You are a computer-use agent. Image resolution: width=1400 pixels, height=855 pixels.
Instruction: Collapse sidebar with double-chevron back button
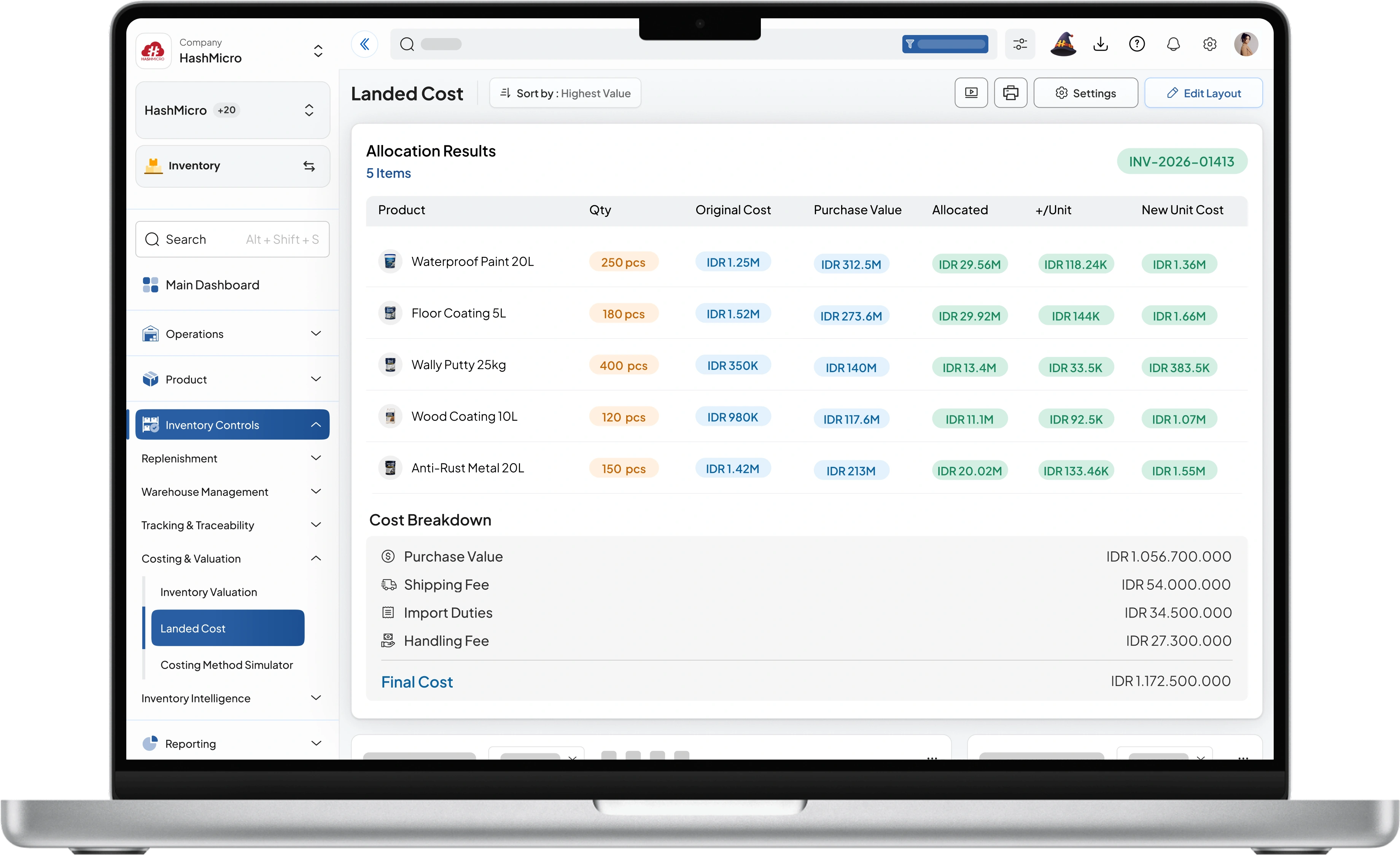(365, 44)
